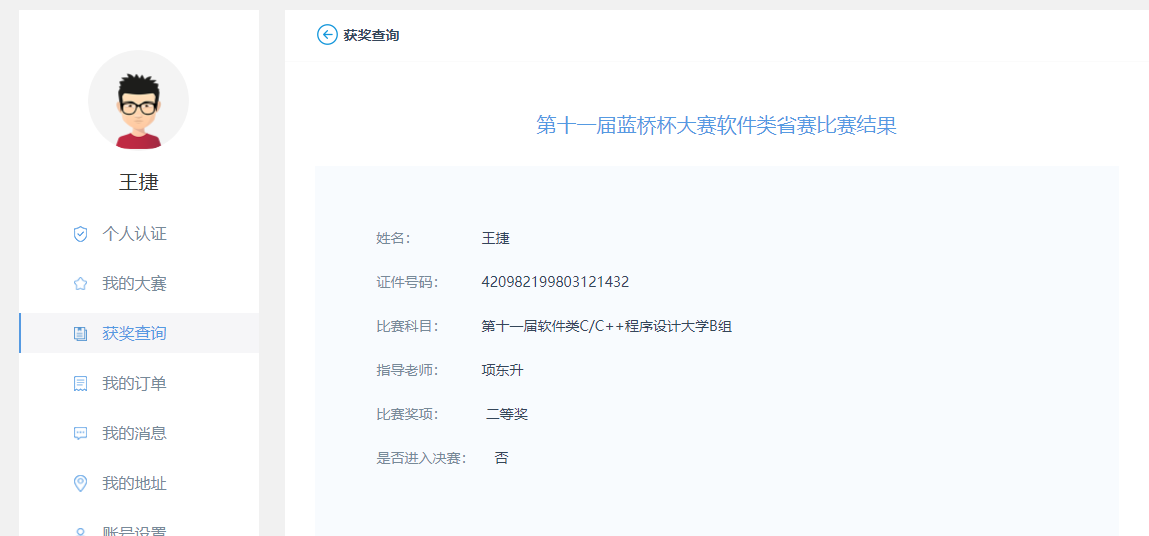Screen dimensions: 1149x536
Task: Select 我的地址 in the left menu
Action: (x=134, y=484)
